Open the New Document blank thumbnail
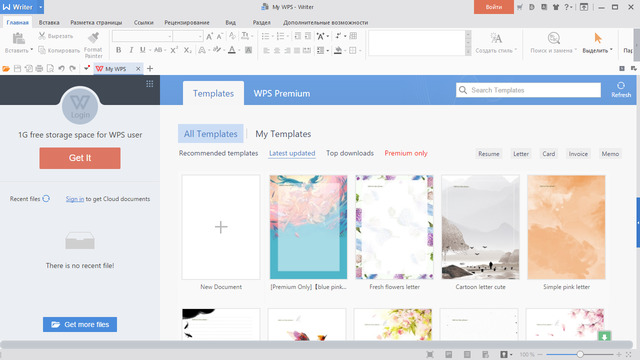The height and width of the screenshot is (360, 640). pyautogui.click(x=221, y=227)
